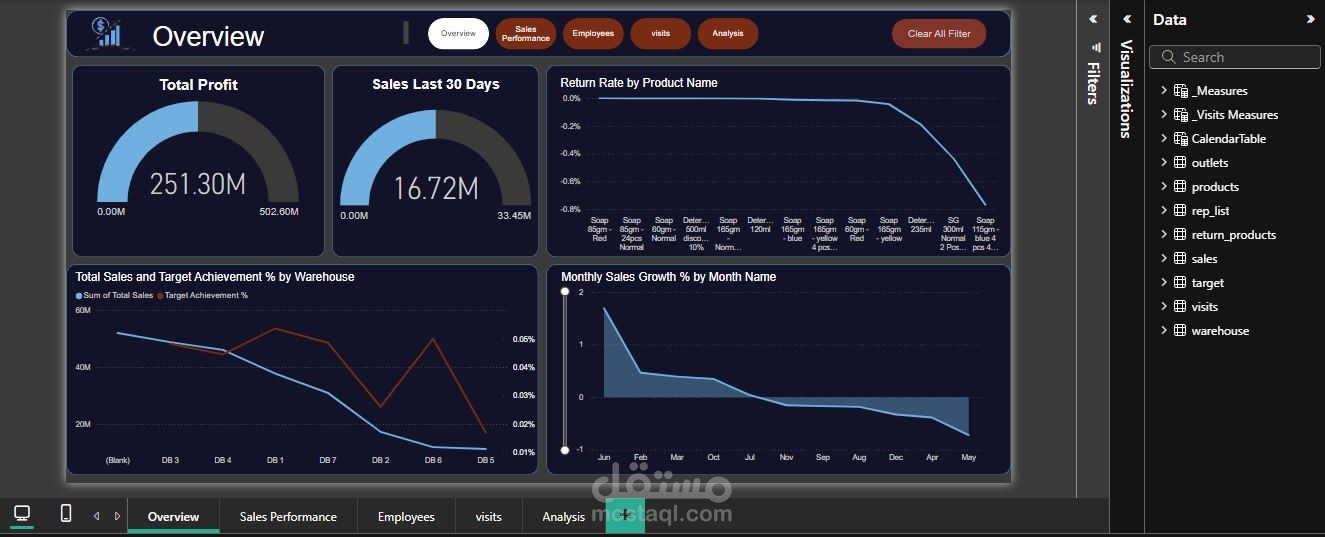Click the target table icon
The height and width of the screenshot is (537, 1325).
1180,283
